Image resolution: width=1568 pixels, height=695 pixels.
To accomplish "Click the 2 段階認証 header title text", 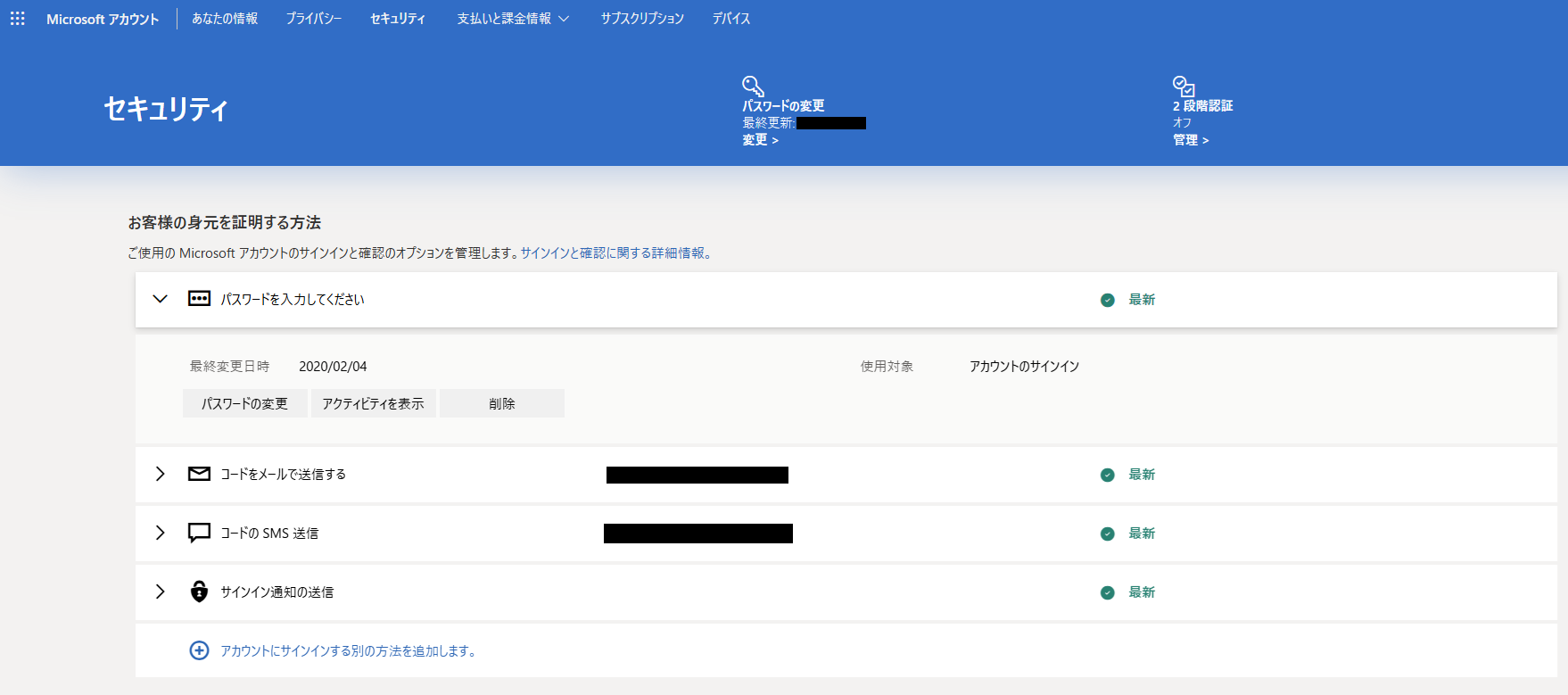I will coord(1202,106).
